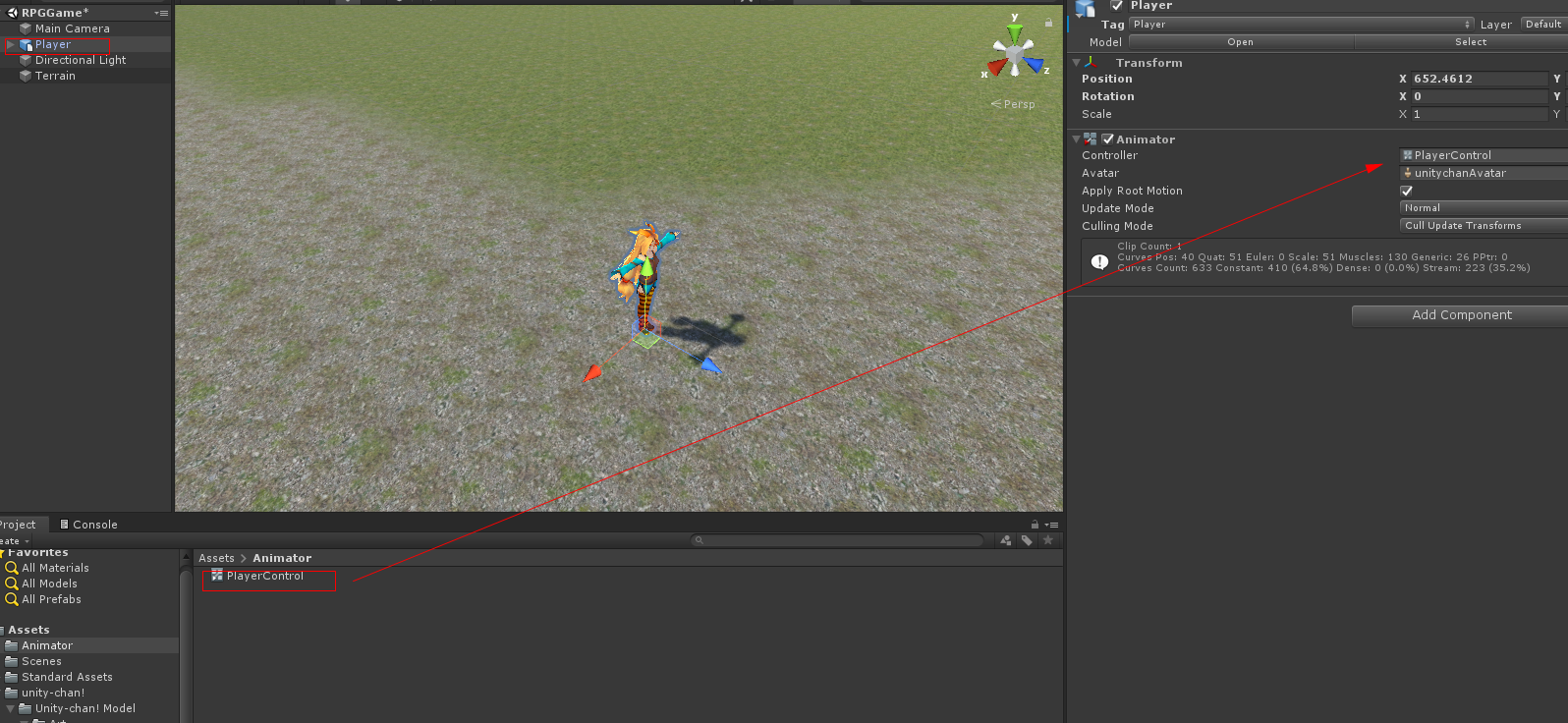Expand the Player object in Hierarchy
This screenshot has width=1568, height=723.
click(x=11, y=44)
